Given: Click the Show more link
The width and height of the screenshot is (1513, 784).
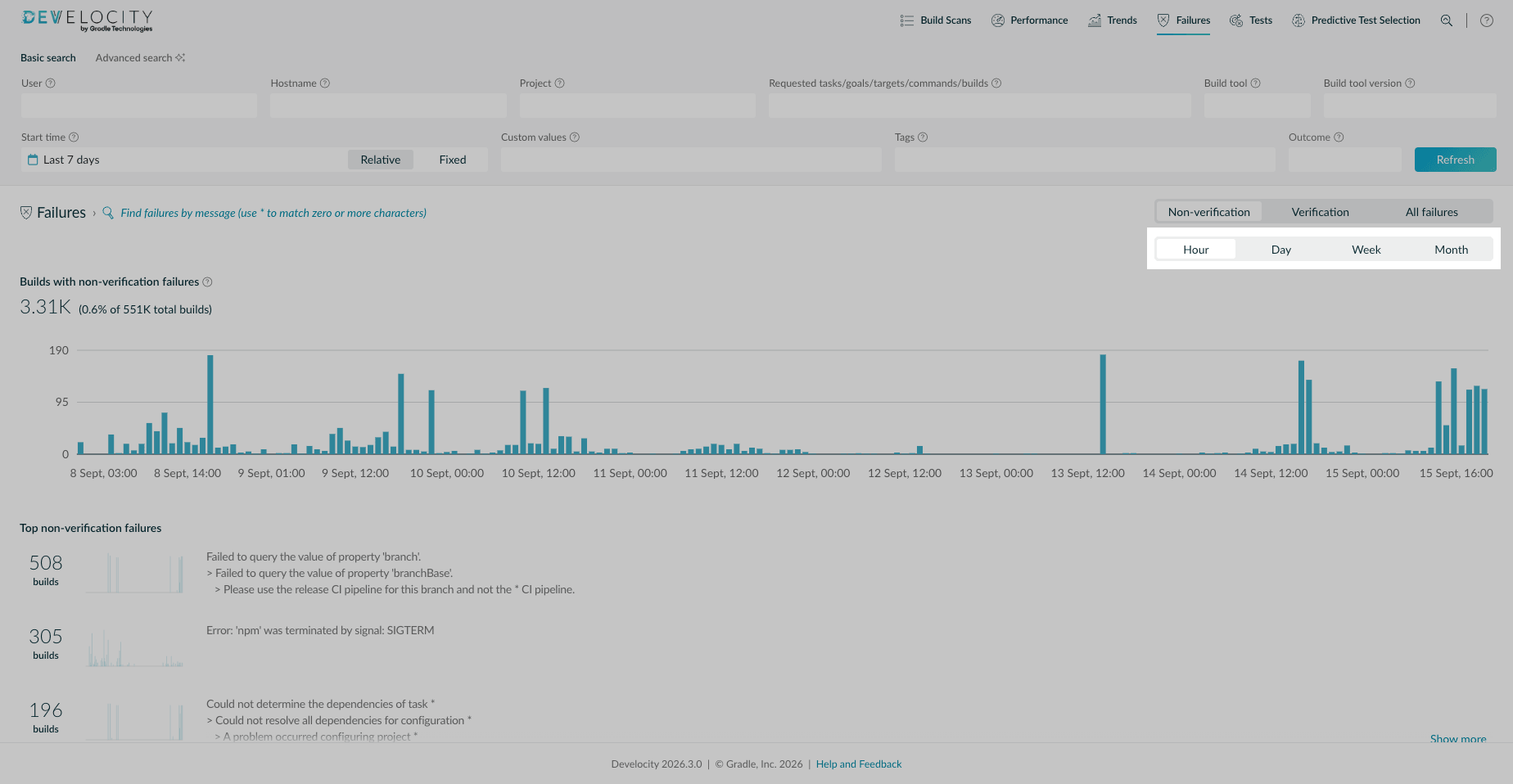Looking at the screenshot, I should point(1458,738).
